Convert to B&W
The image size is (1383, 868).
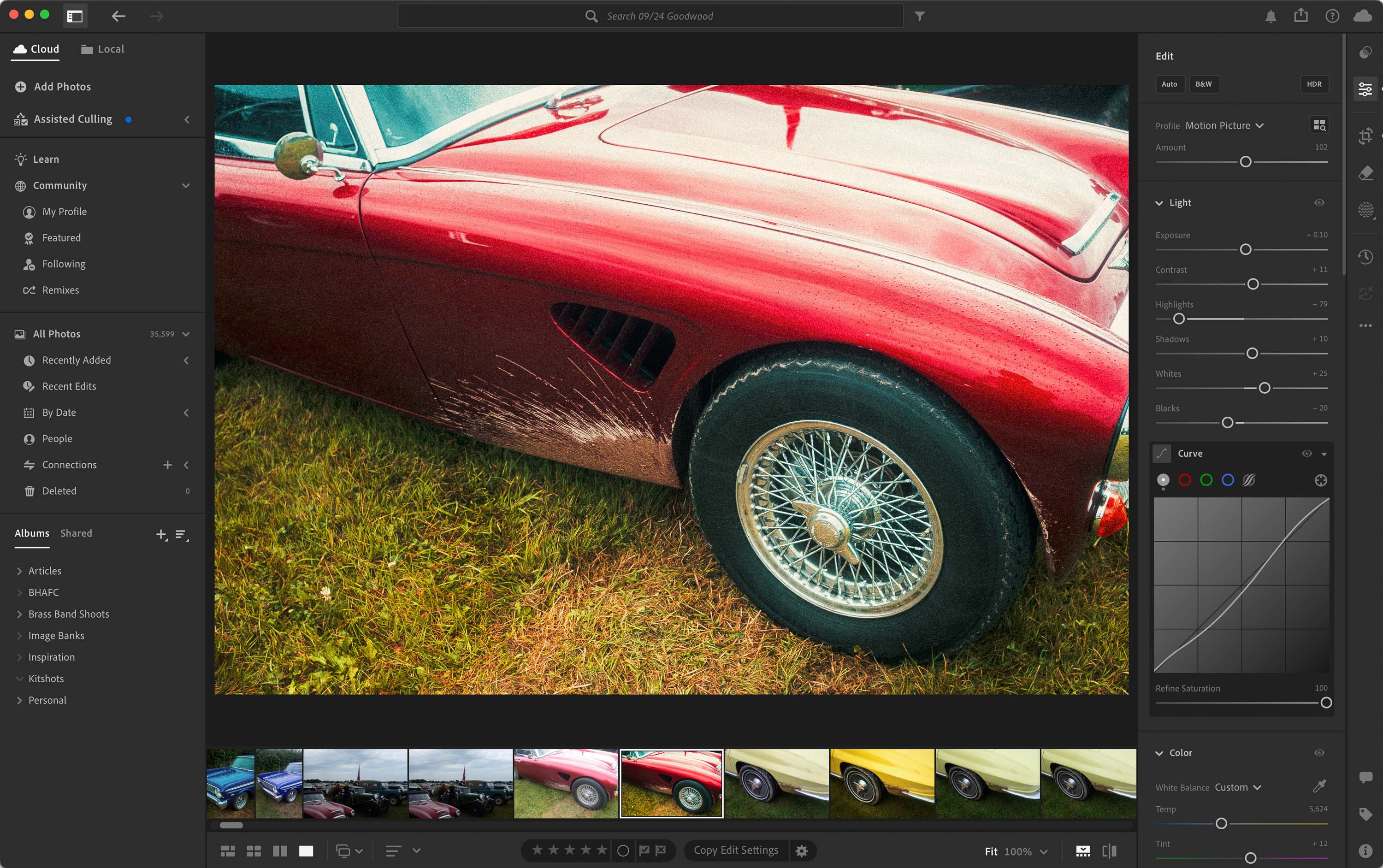(1203, 84)
